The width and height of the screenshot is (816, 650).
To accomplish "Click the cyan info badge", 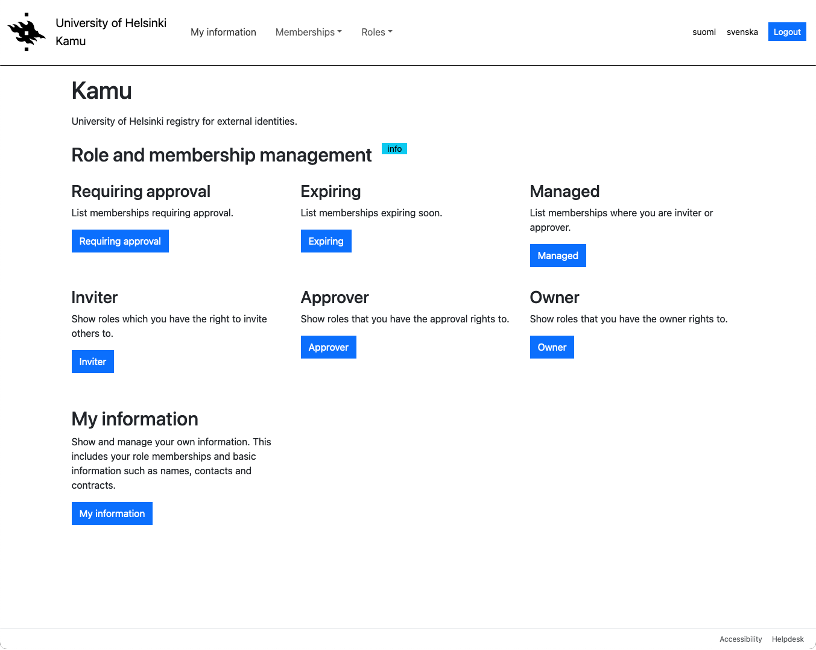I will pyautogui.click(x=394, y=149).
